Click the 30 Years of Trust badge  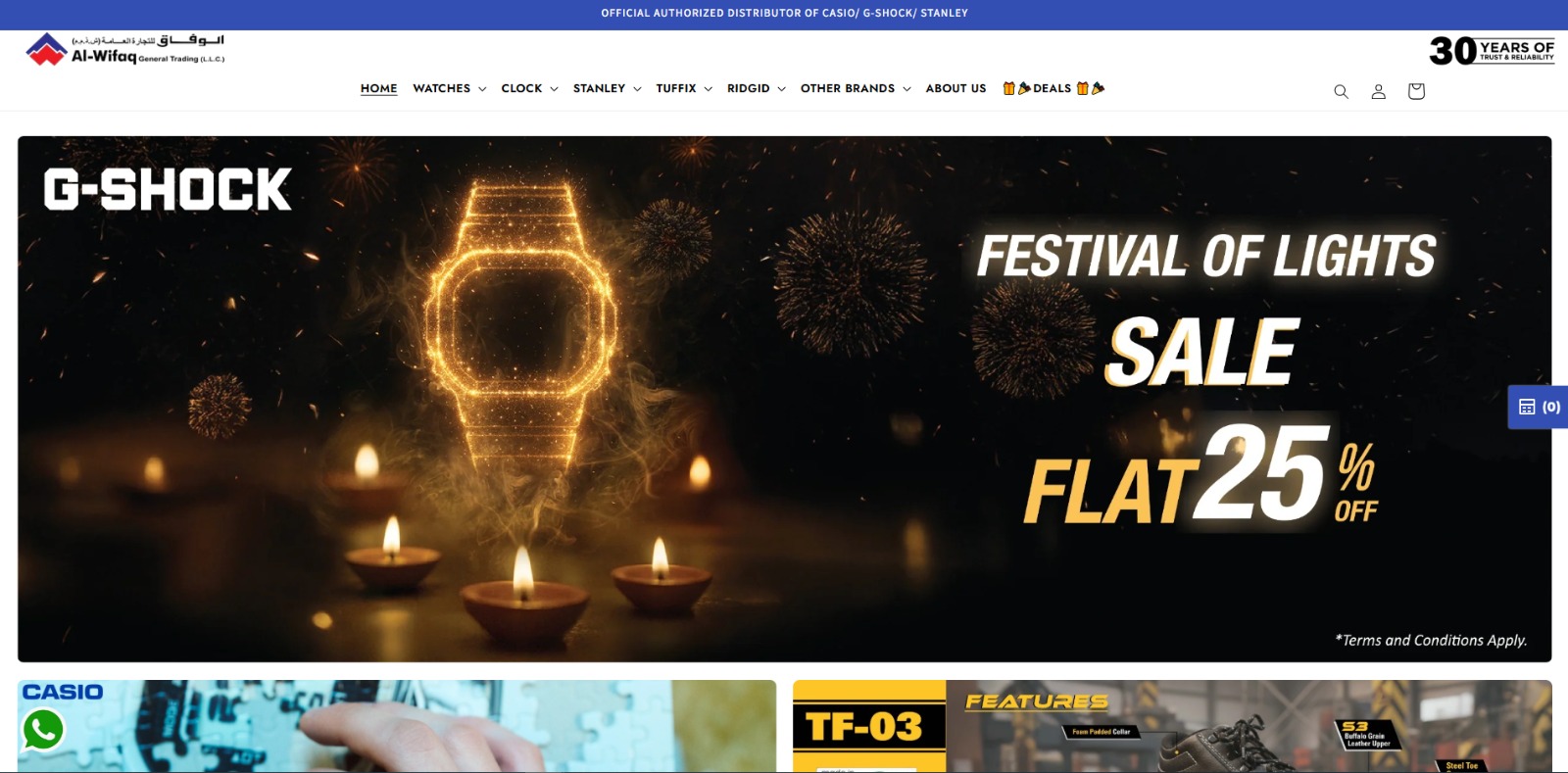pyautogui.click(x=1492, y=50)
